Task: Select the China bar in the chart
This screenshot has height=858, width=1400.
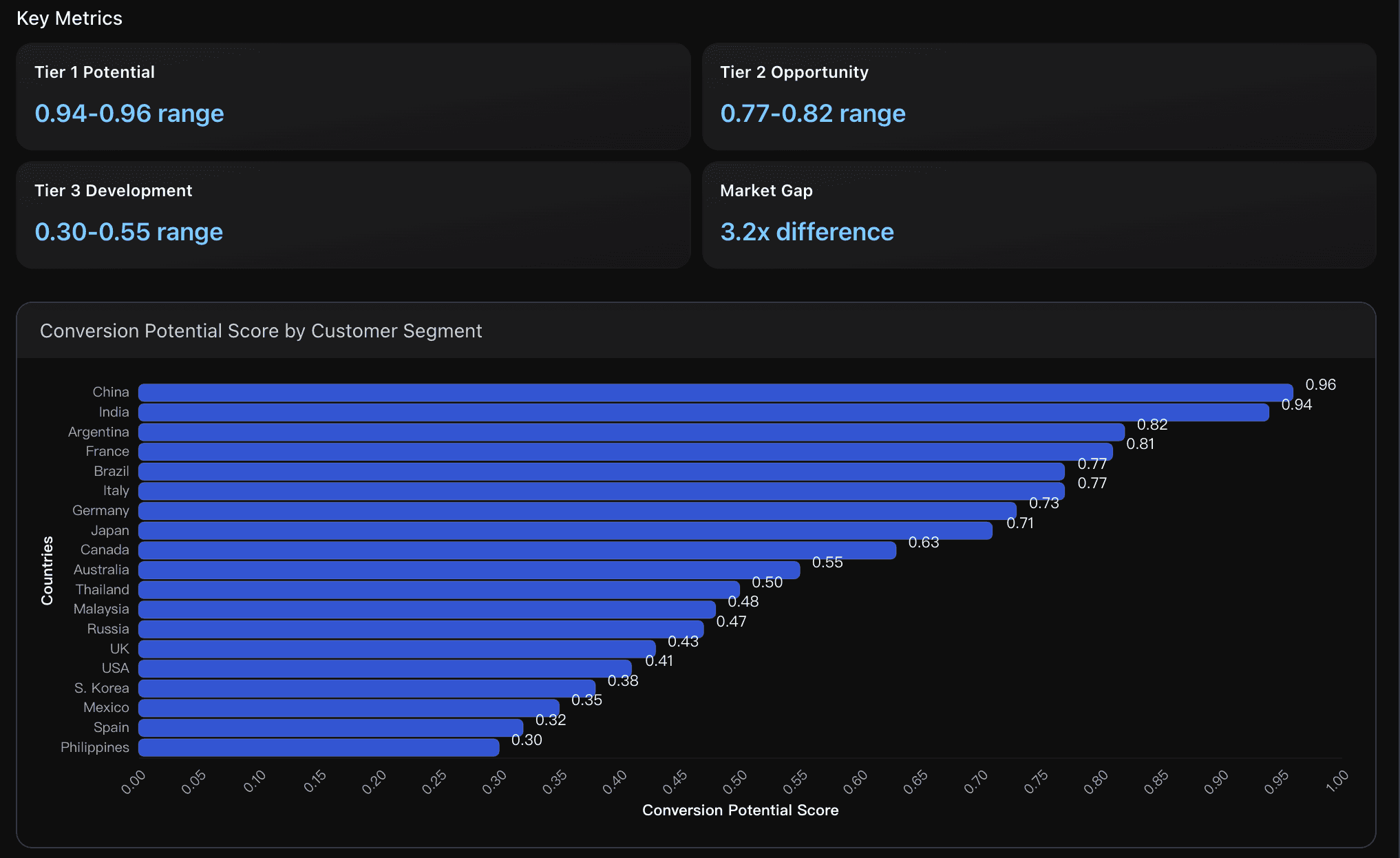Action: click(x=688, y=391)
